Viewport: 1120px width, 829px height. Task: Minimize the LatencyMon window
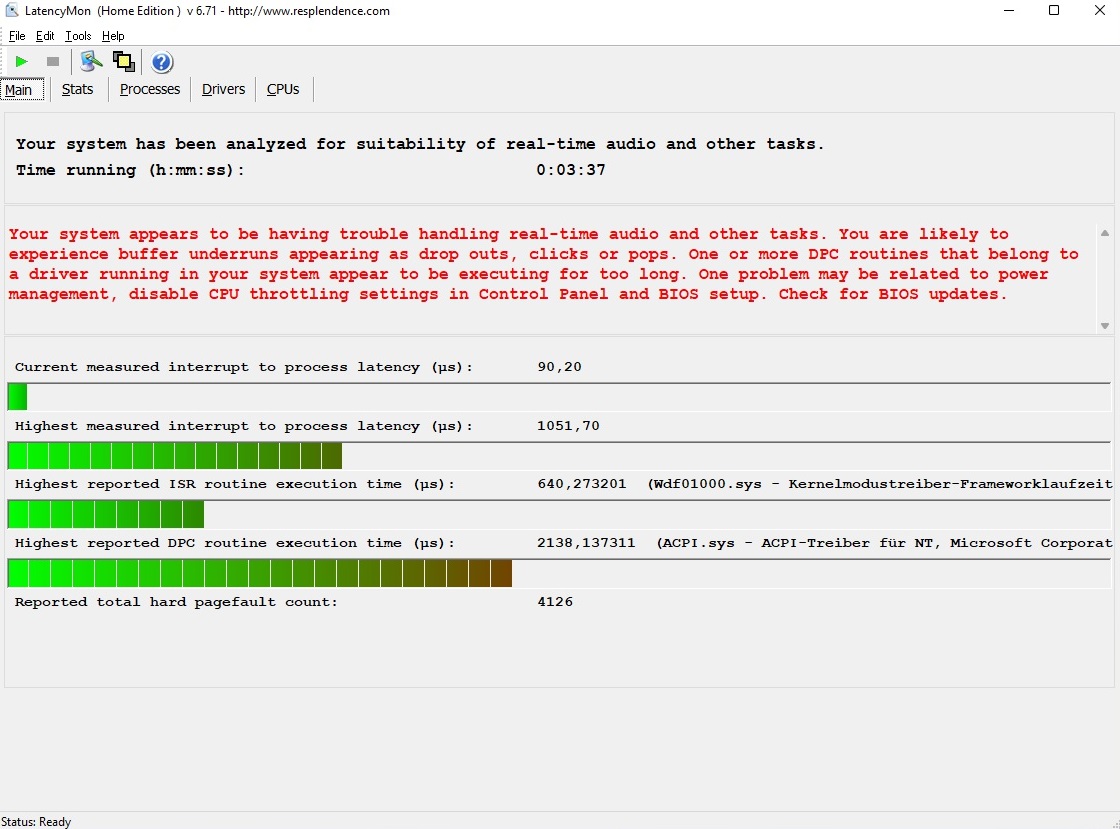point(1009,11)
